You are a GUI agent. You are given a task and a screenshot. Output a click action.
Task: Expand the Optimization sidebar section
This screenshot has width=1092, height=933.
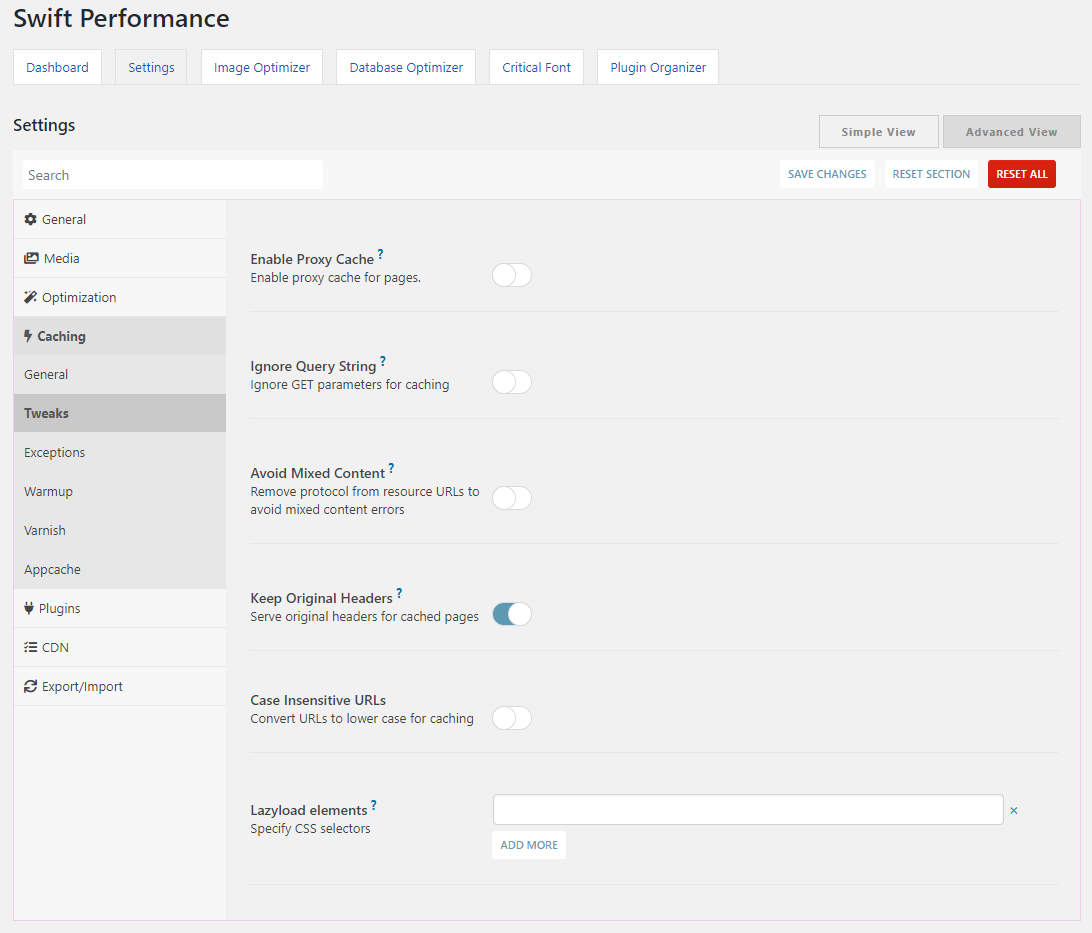point(120,297)
